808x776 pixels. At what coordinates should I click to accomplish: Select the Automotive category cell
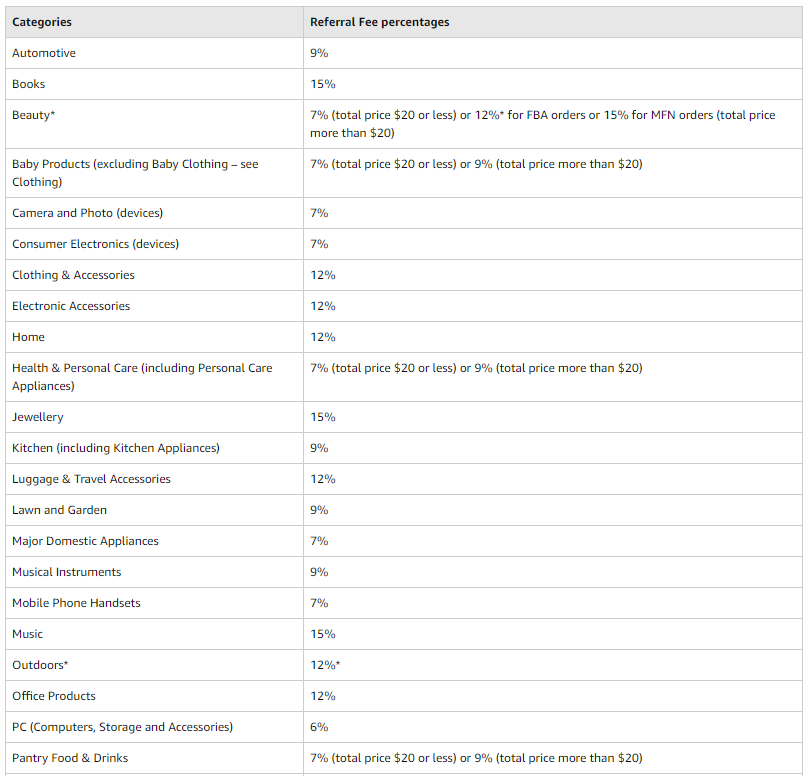pyautogui.click(x=44, y=53)
